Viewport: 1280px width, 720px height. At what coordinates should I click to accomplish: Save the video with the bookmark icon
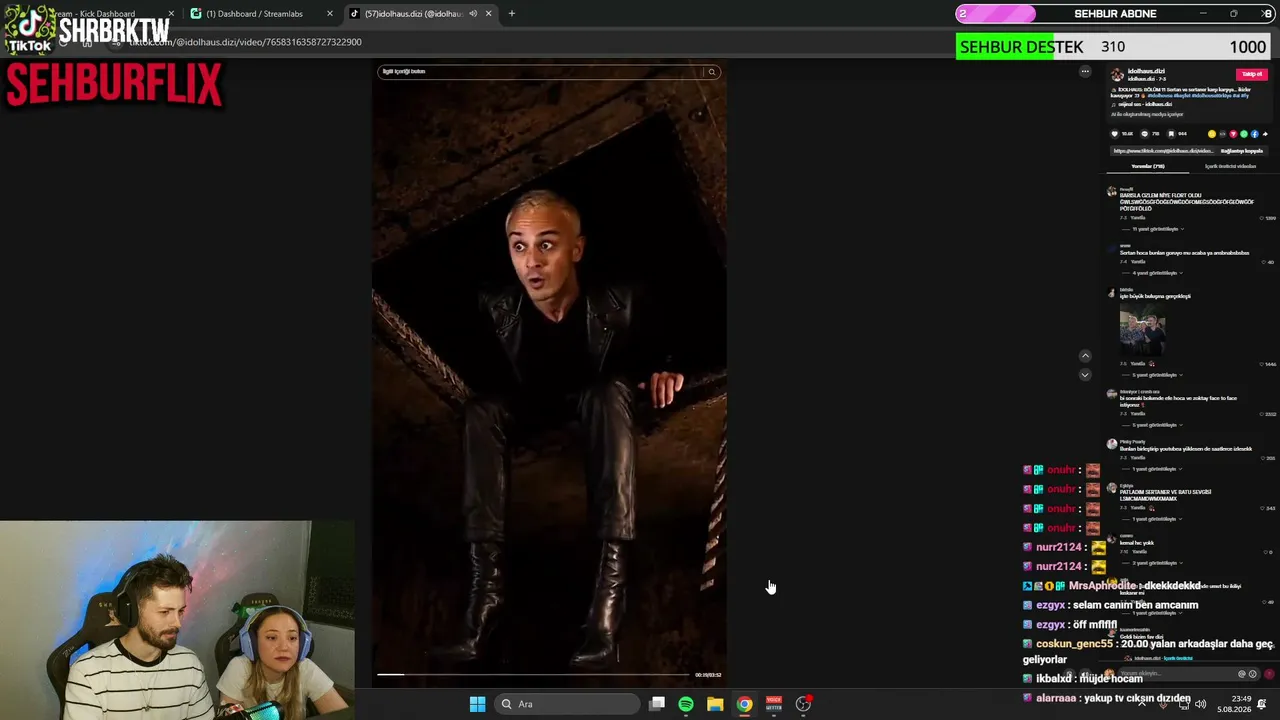click(1171, 134)
